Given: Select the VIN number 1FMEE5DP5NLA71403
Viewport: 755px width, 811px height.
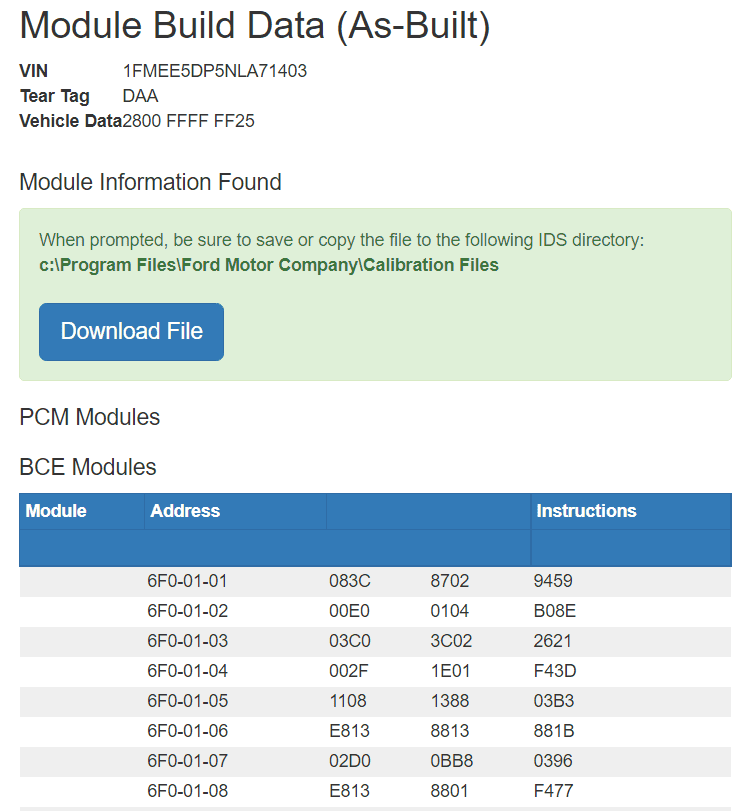Looking at the screenshot, I should click(x=215, y=71).
